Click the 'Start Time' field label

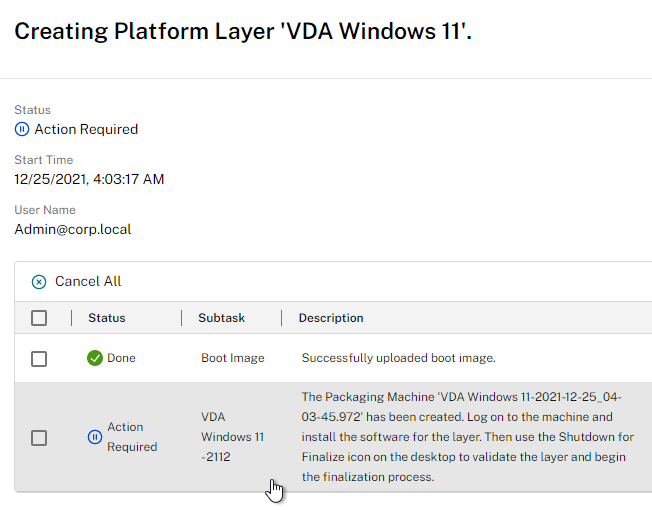pos(44,160)
